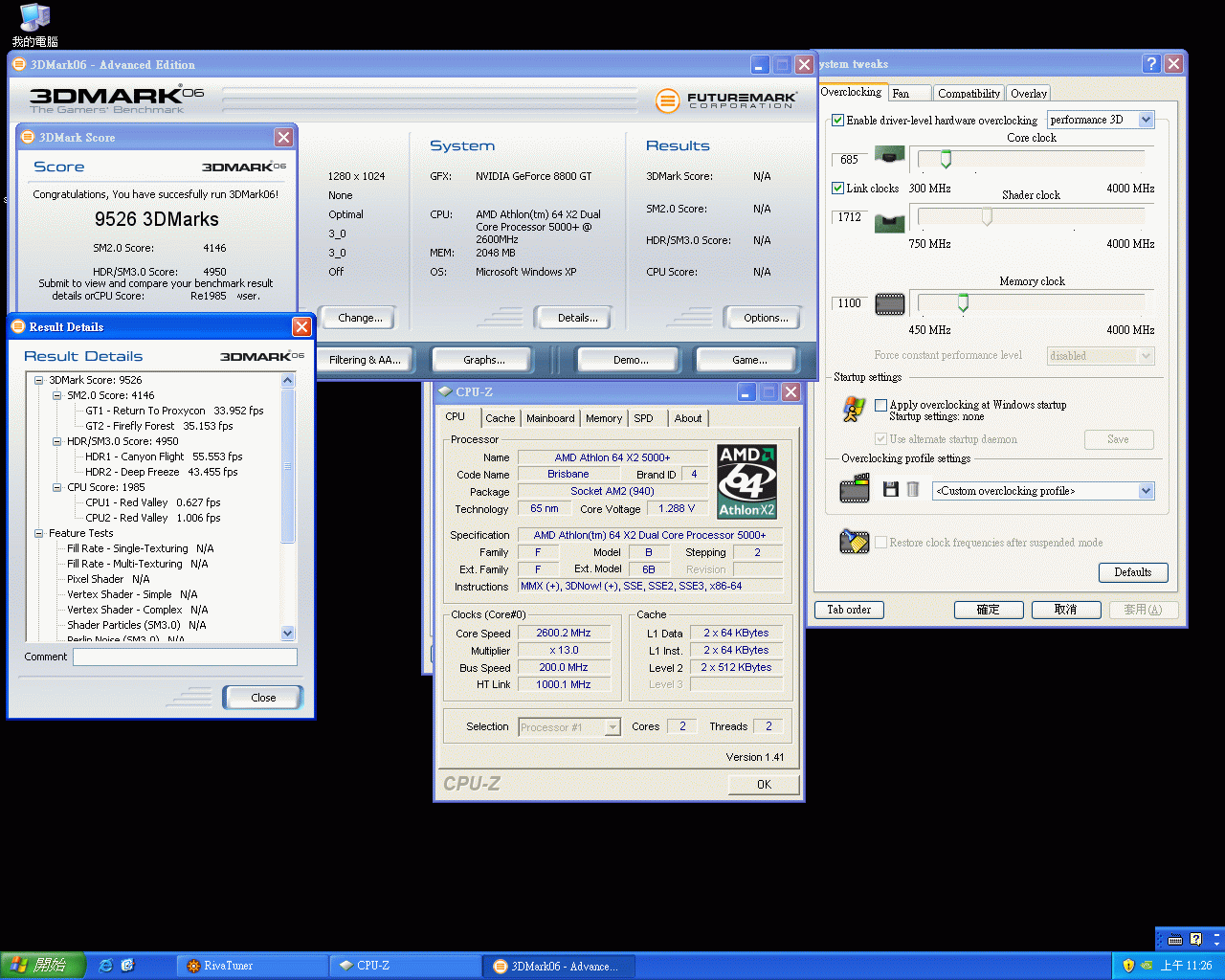Toggle Enable driver-level hardware overclocking

837,121
